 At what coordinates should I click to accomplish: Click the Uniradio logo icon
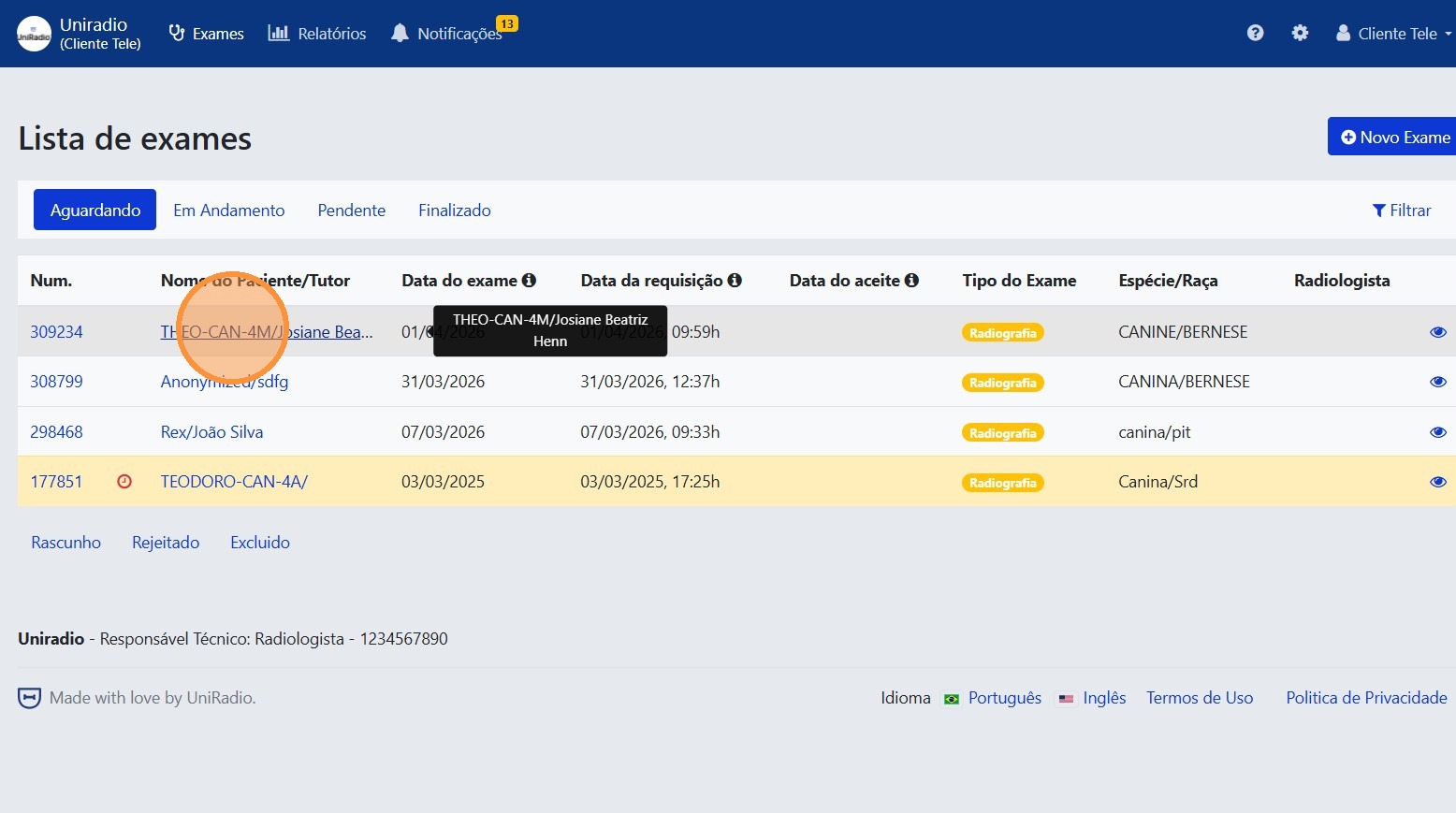coord(35,34)
